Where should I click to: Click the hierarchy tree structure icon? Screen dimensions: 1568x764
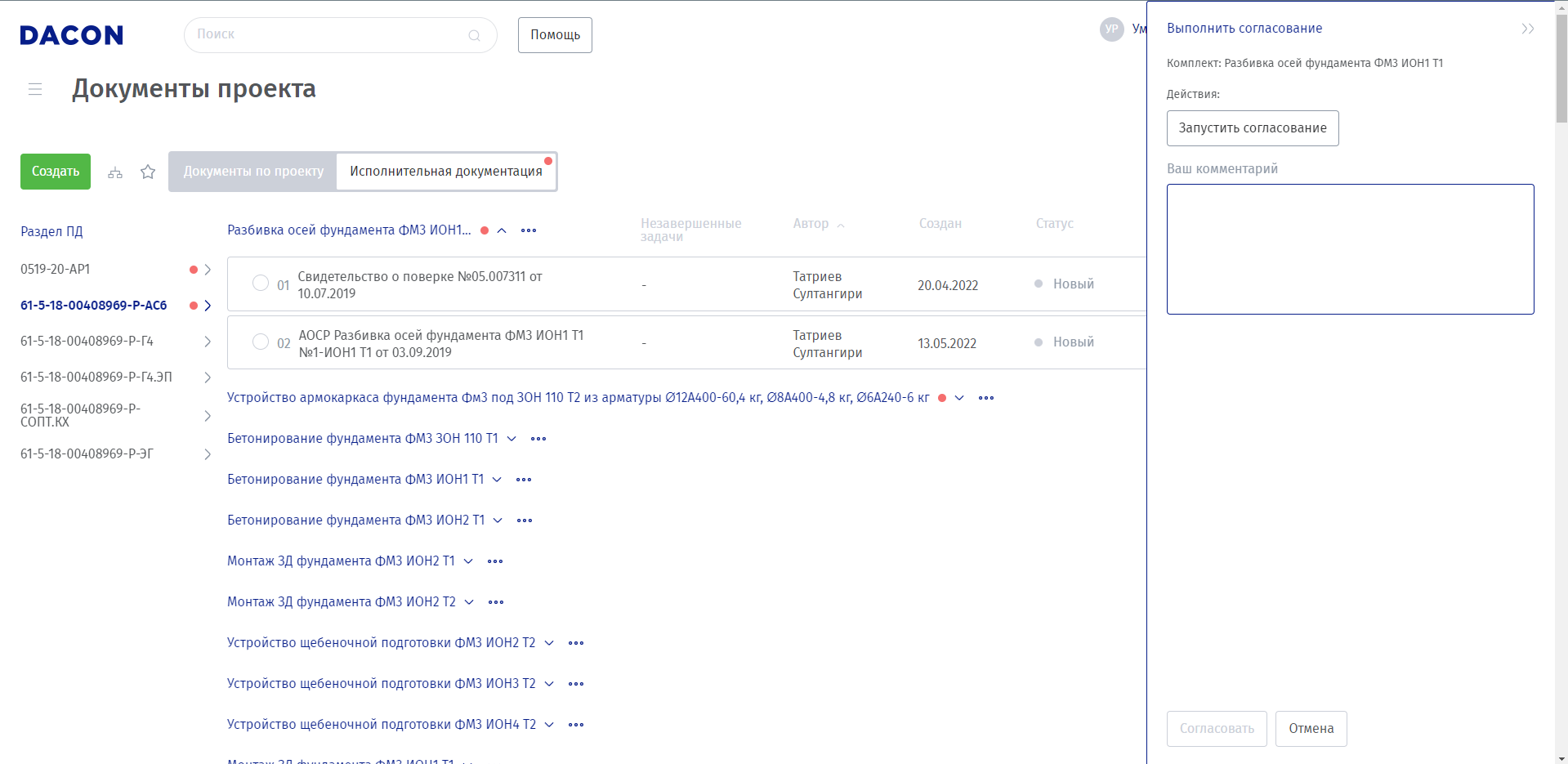pos(115,172)
